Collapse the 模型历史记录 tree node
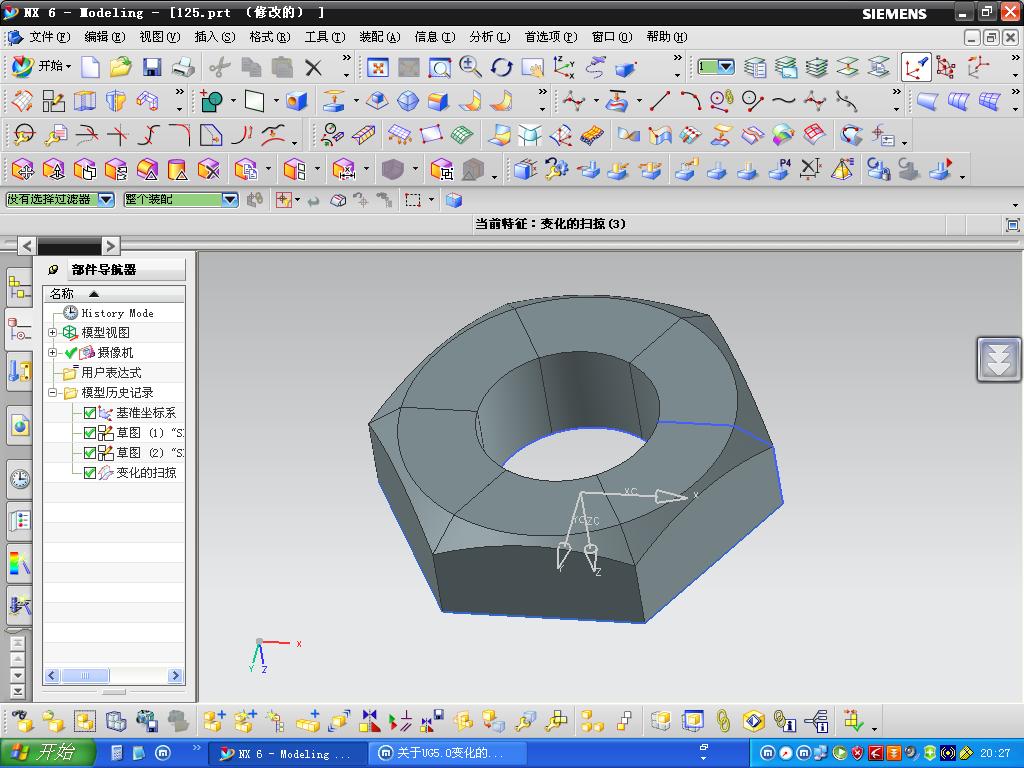 coord(52,392)
